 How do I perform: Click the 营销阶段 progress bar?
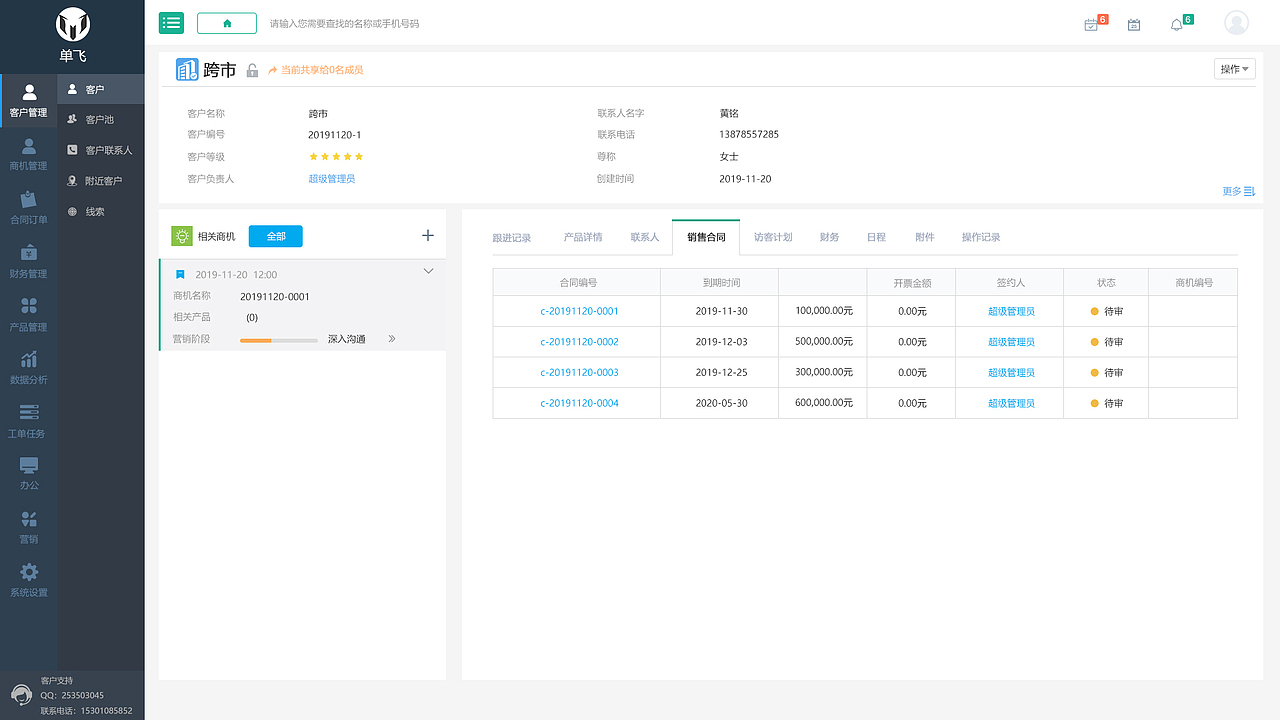tap(278, 340)
